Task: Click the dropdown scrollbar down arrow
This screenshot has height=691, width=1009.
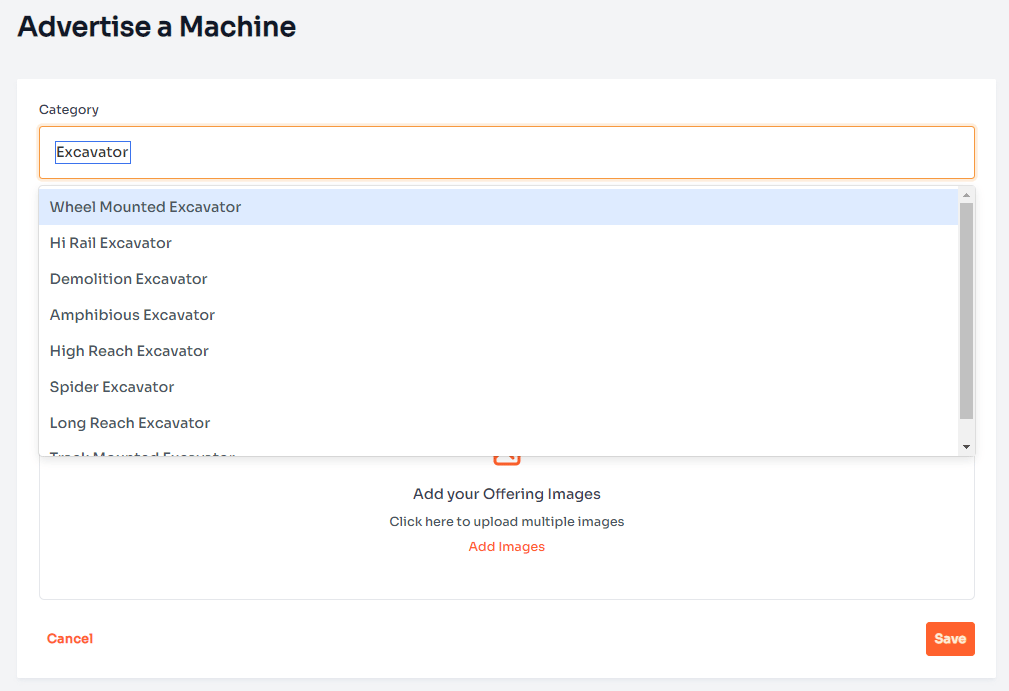Action: coord(966,447)
